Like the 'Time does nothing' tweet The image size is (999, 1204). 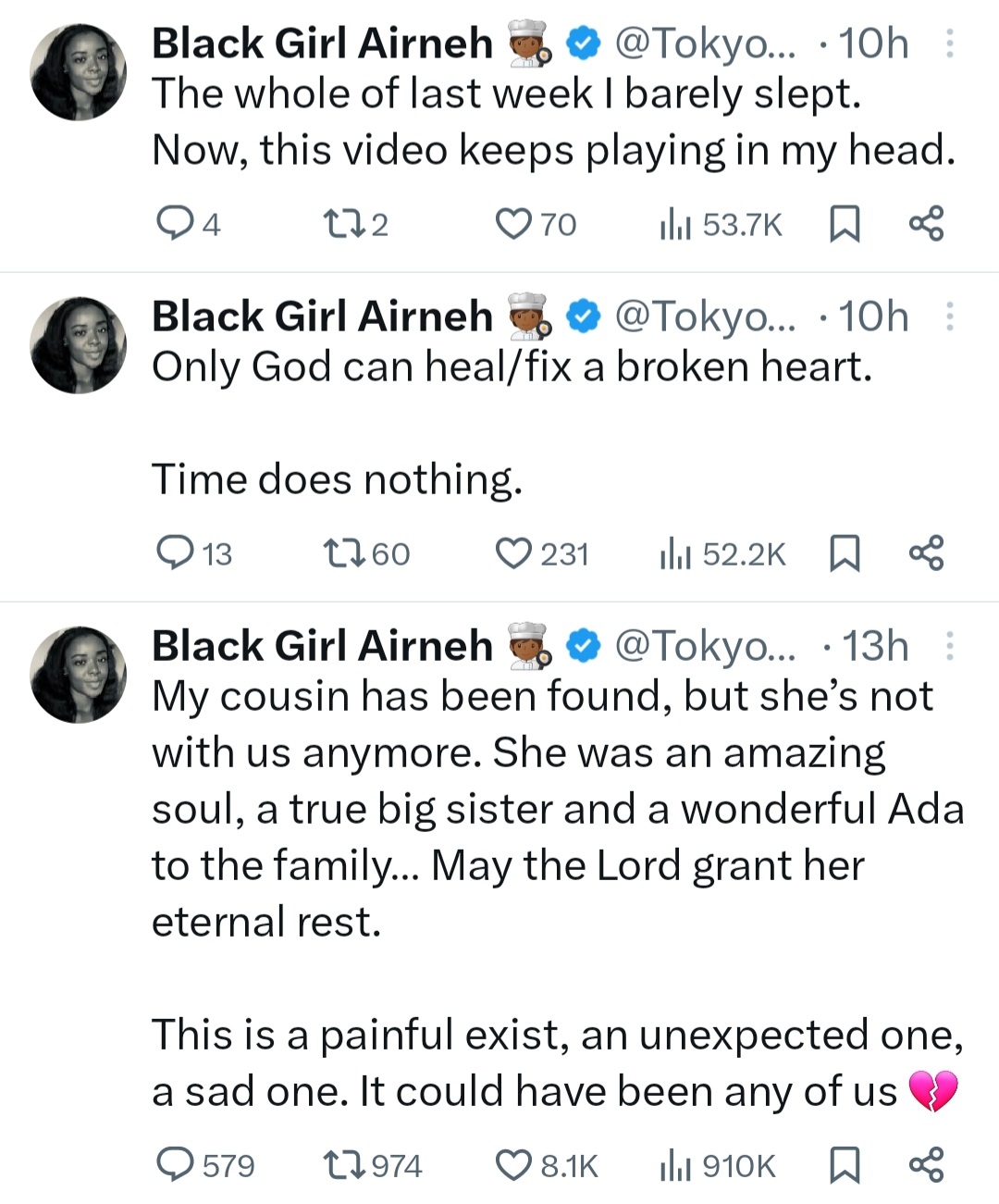pyautogui.click(x=512, y=553)
